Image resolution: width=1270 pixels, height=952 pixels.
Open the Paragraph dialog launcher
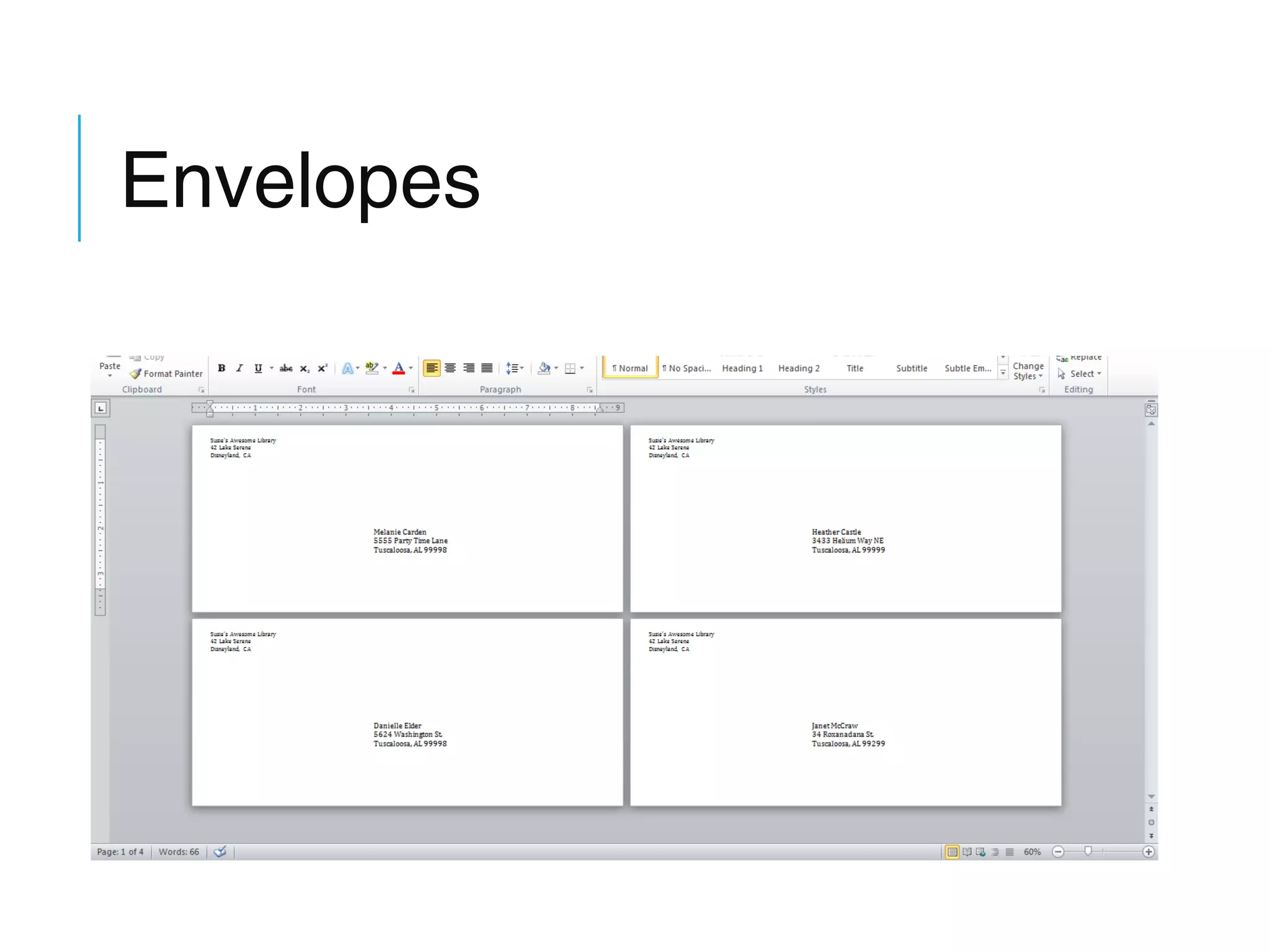(x=590, y=390)
